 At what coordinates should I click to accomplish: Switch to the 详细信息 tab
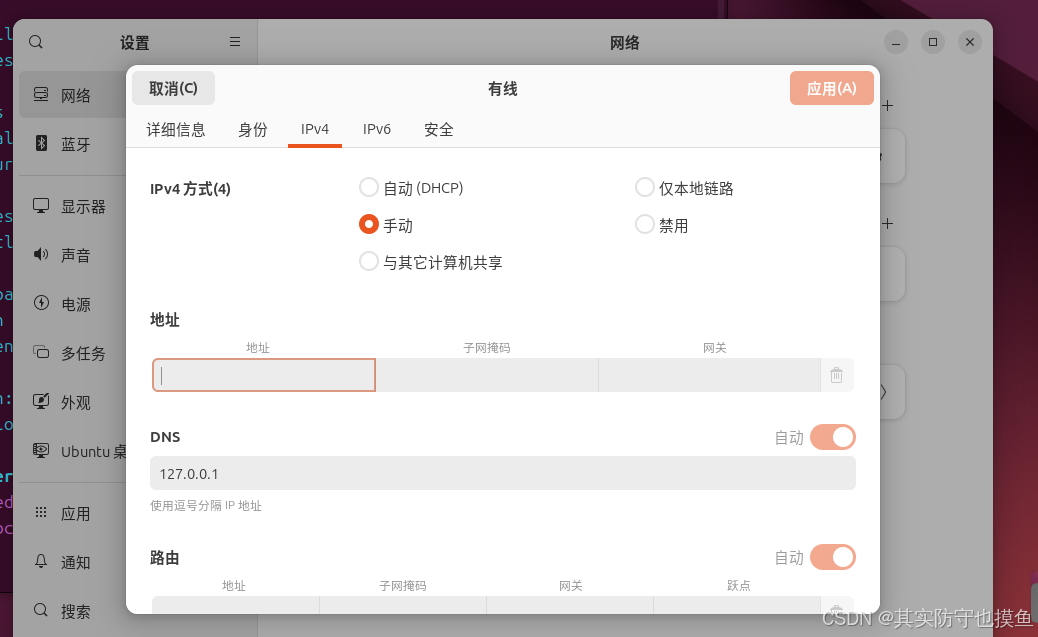click(175, 129)
